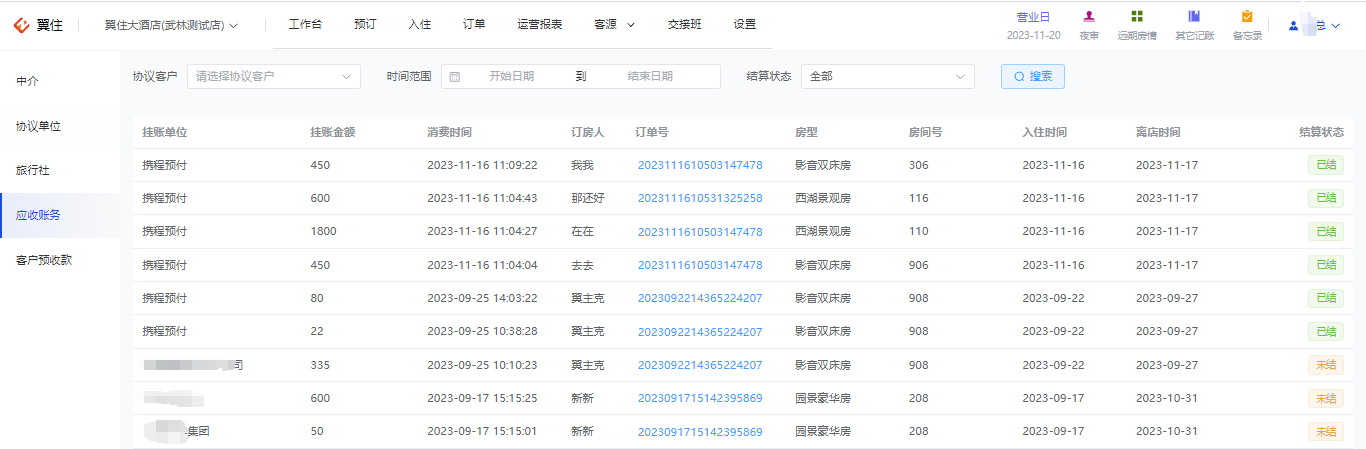Click 已结 status in room 116 row
The width and height of the screenshot is (1366, 449).
click(x=1325, y=198)
